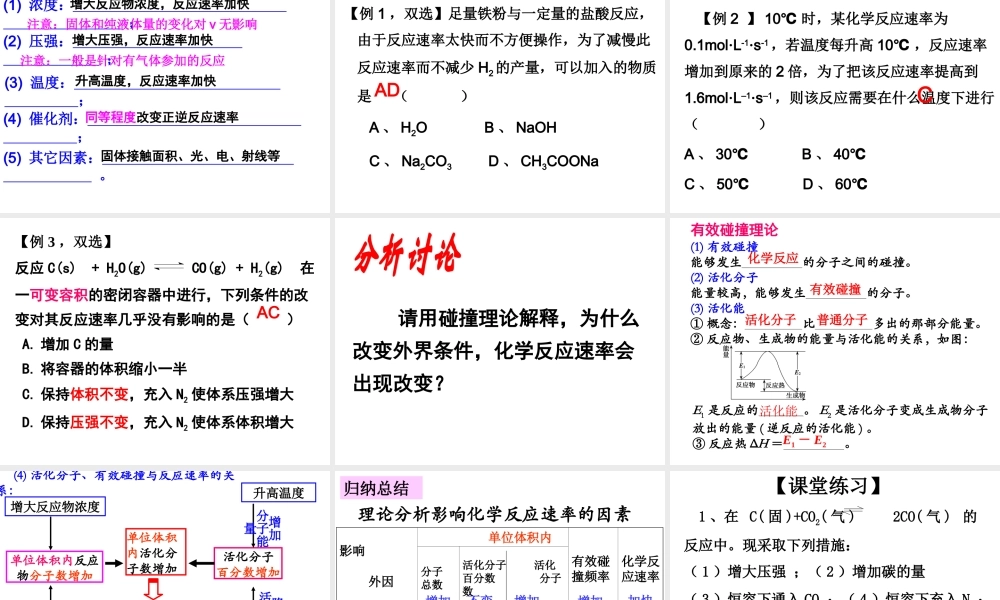Click the red 'E1 − E2' answer
Viewport: 1000px width, 600px height.
(805, 441)
